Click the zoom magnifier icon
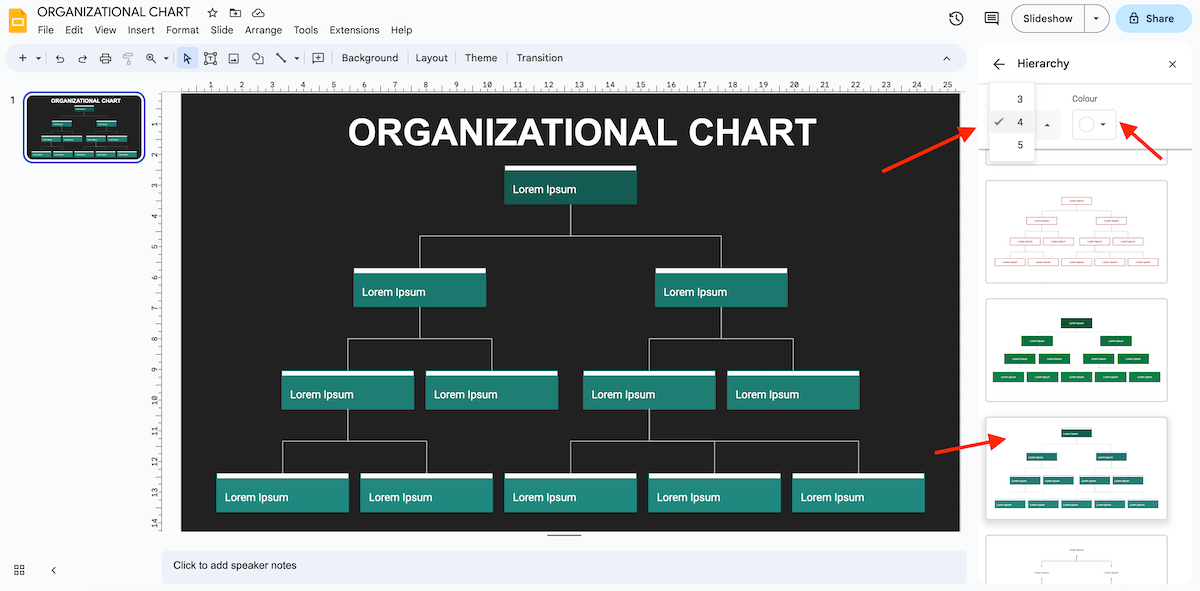The height and width of the screenshot is (591, 1200). click(x=152, y=58)
